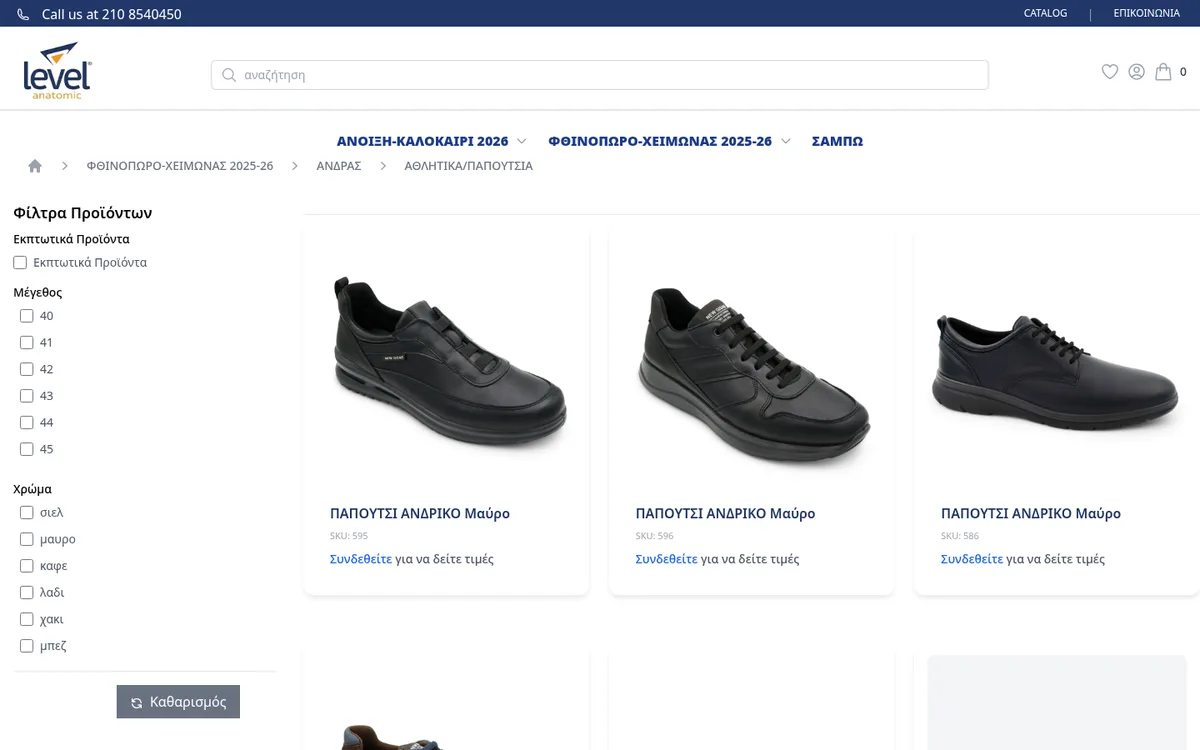Viewport: 1200px width, 750px height.
Task: Select the μαυρο color filter
Action: (x=27, y=539)
